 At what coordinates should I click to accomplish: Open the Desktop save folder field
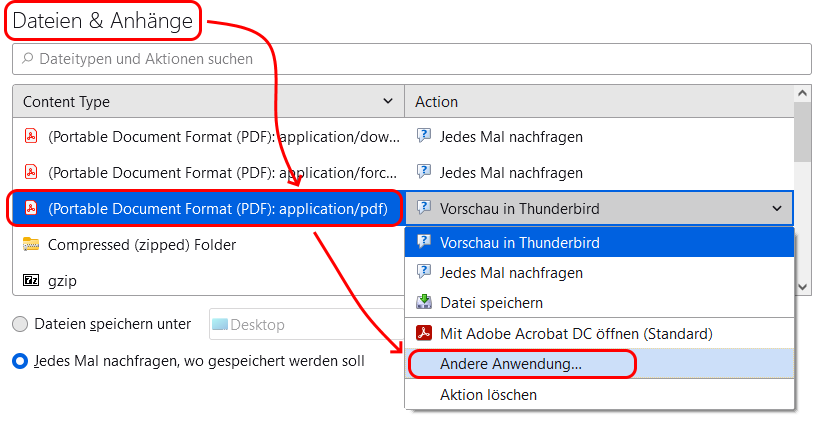pyautogui.click(x=307, y=324)
